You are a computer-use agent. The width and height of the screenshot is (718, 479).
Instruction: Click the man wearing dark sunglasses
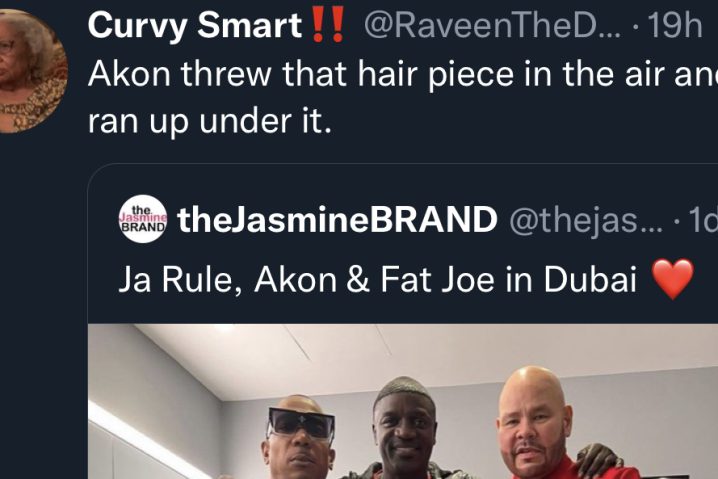(300, 435)
